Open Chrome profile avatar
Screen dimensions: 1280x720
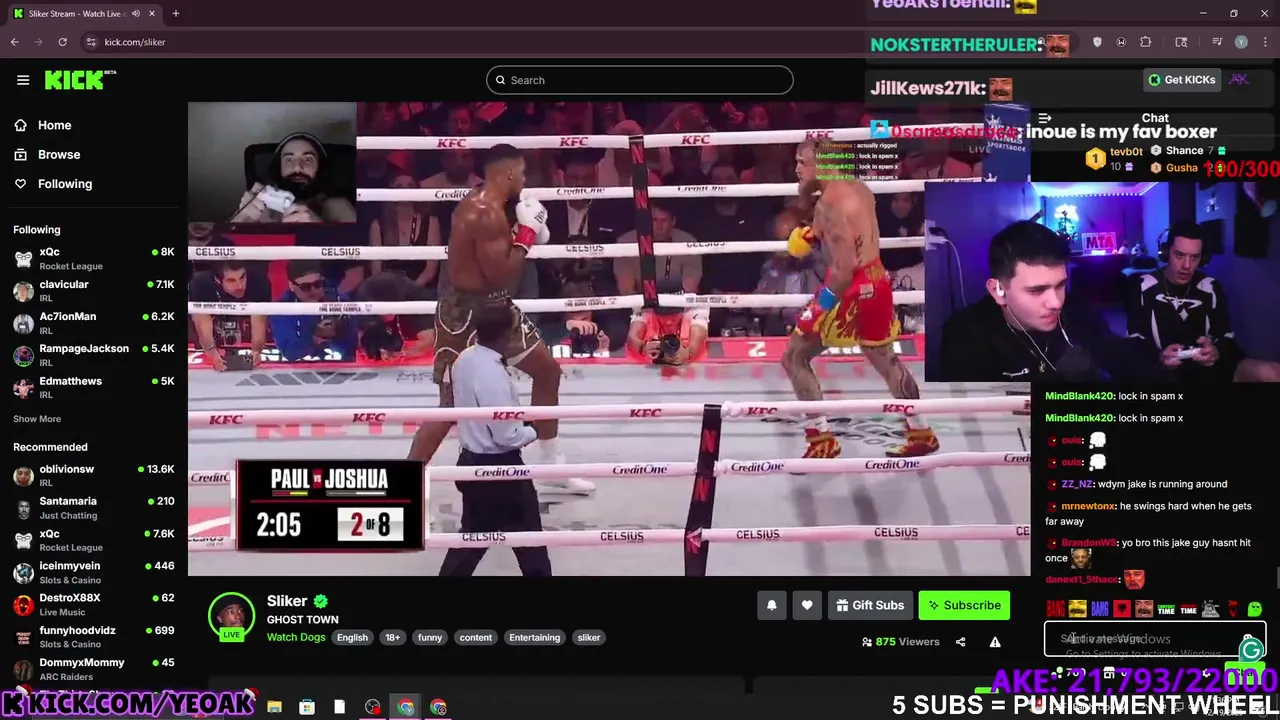(x=1241, y=42)
